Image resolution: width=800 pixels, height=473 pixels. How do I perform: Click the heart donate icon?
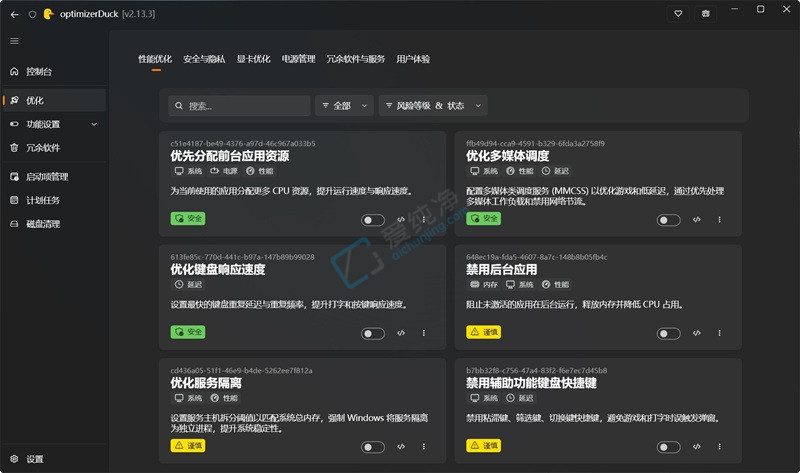pos(678,14)
